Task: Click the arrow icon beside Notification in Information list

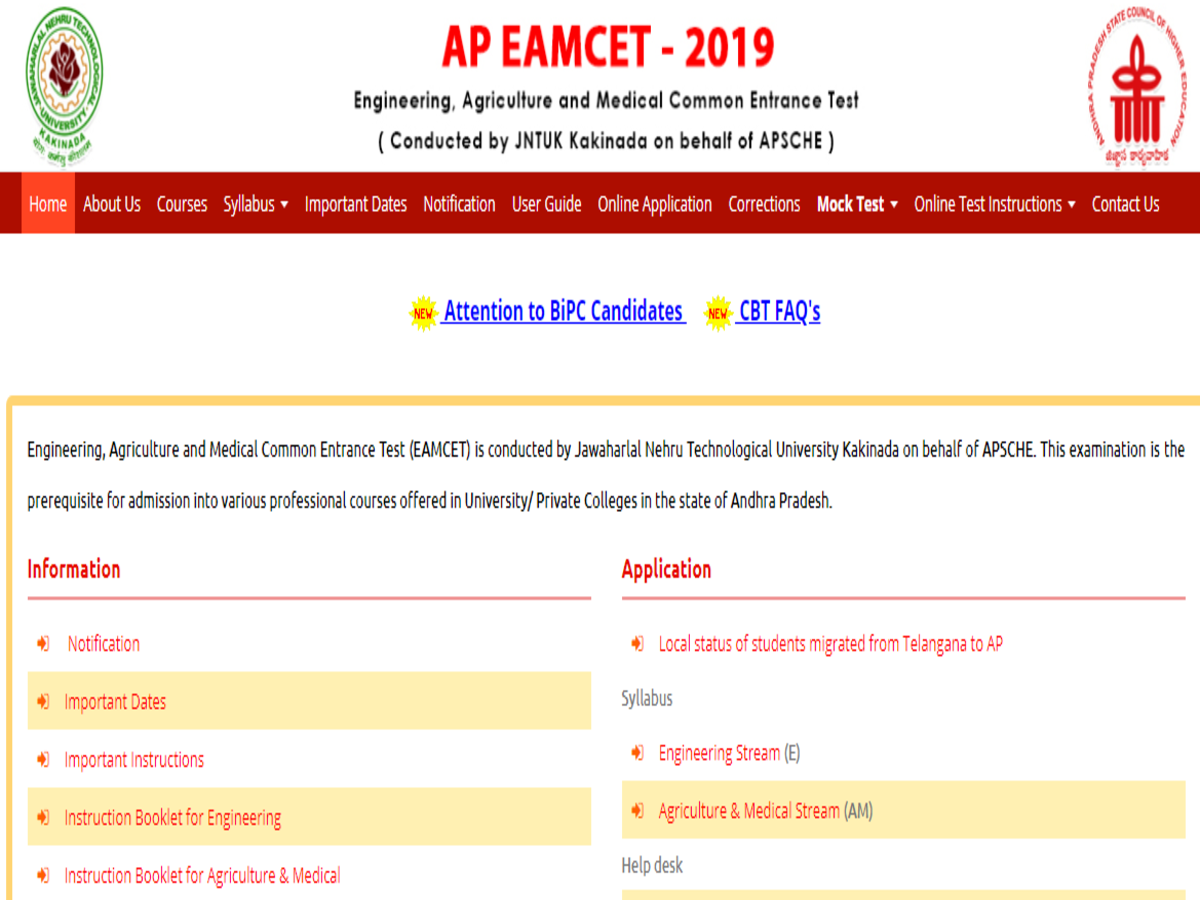Action: click(44, 644)
